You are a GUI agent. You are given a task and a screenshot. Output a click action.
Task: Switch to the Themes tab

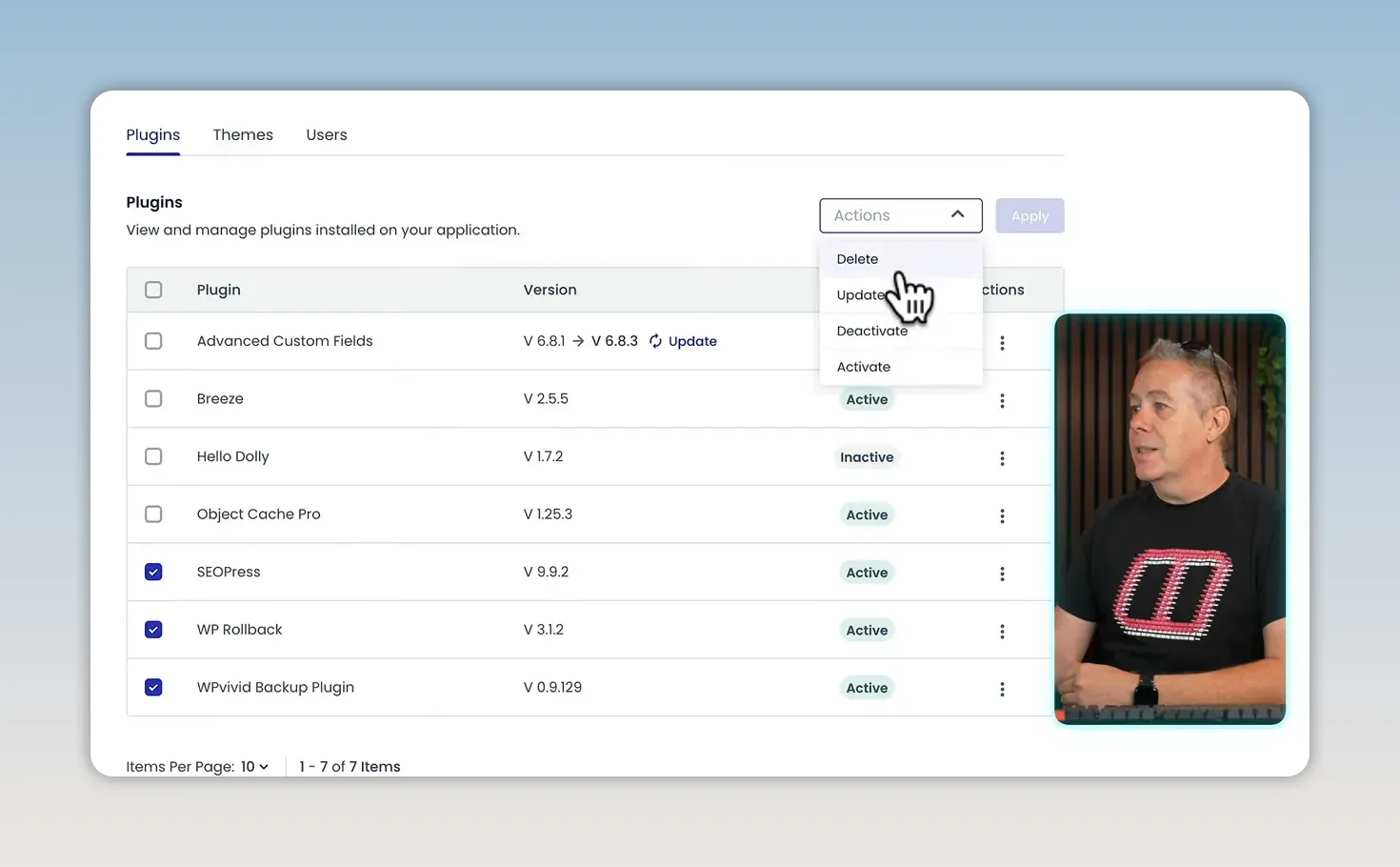(x=243, y=135)
